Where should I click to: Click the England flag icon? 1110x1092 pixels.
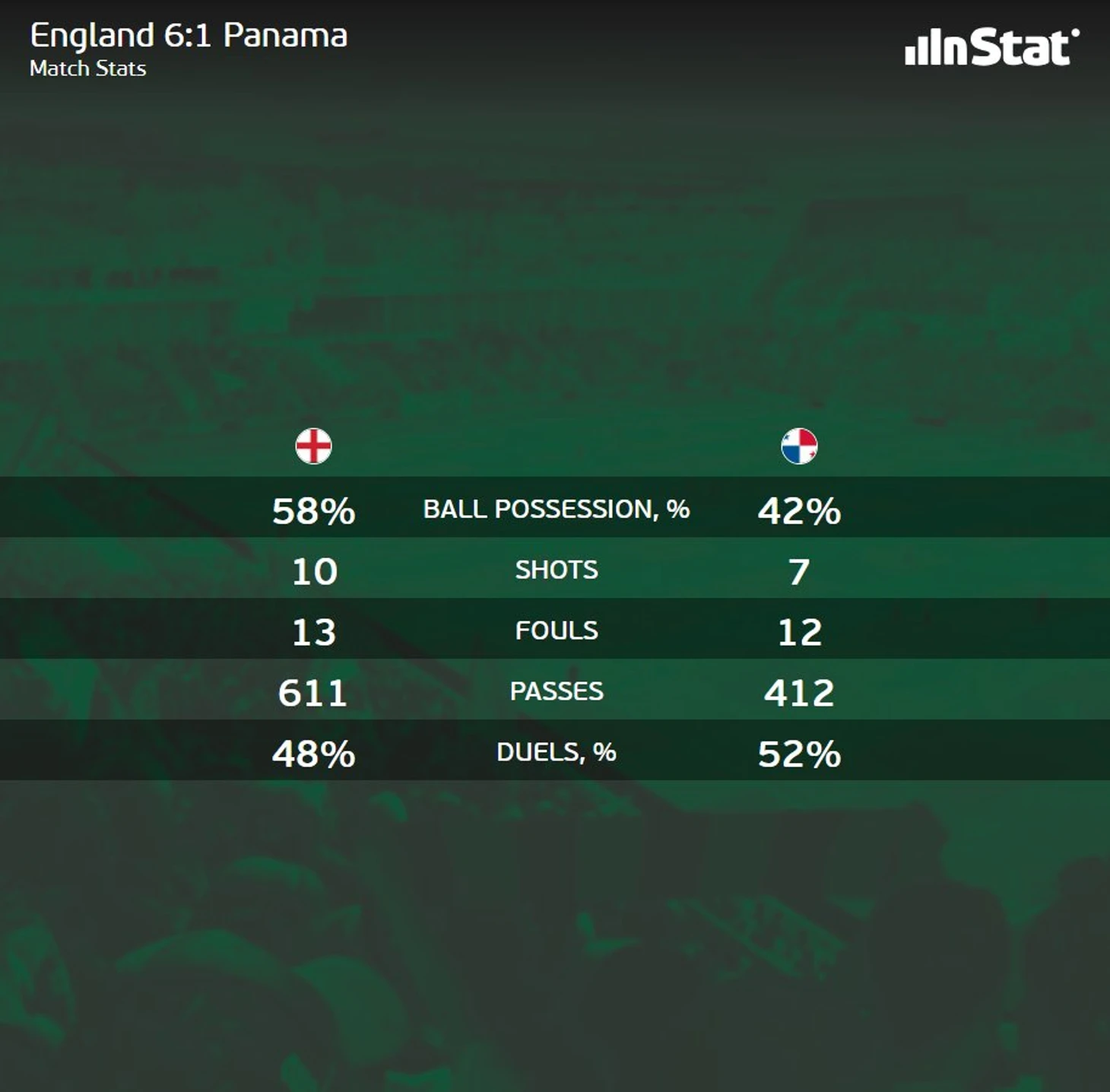(x=313, y=446)
